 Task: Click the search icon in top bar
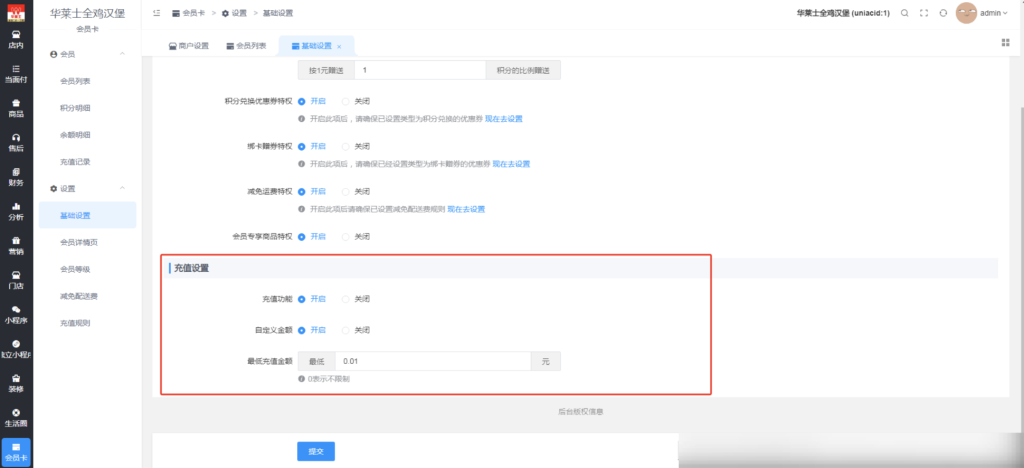pyautogui.click(x=904, y=14)
